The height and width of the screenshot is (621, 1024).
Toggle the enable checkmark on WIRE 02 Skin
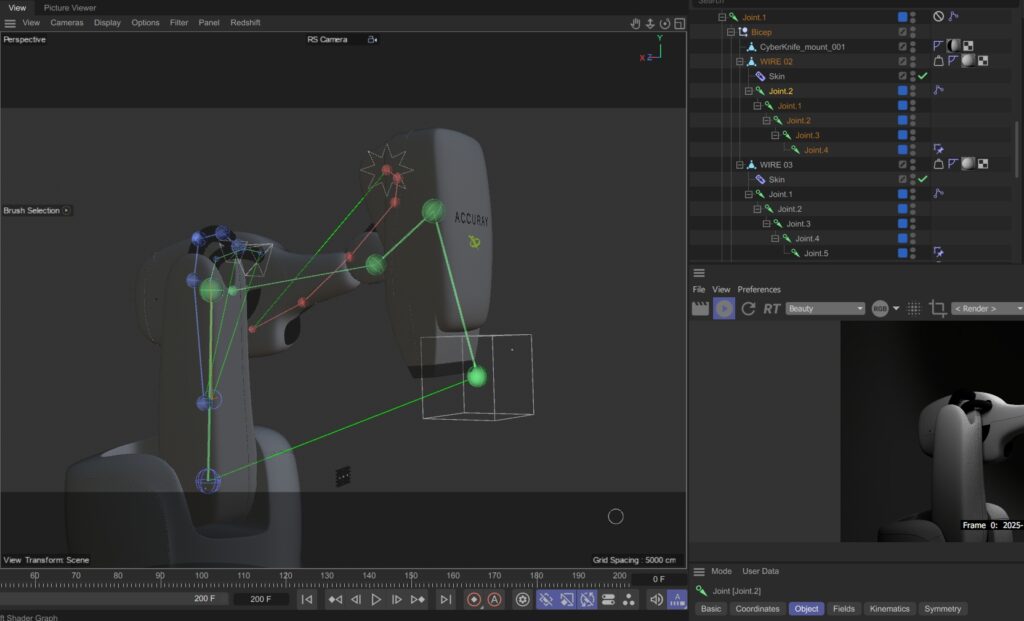(923, 76)
